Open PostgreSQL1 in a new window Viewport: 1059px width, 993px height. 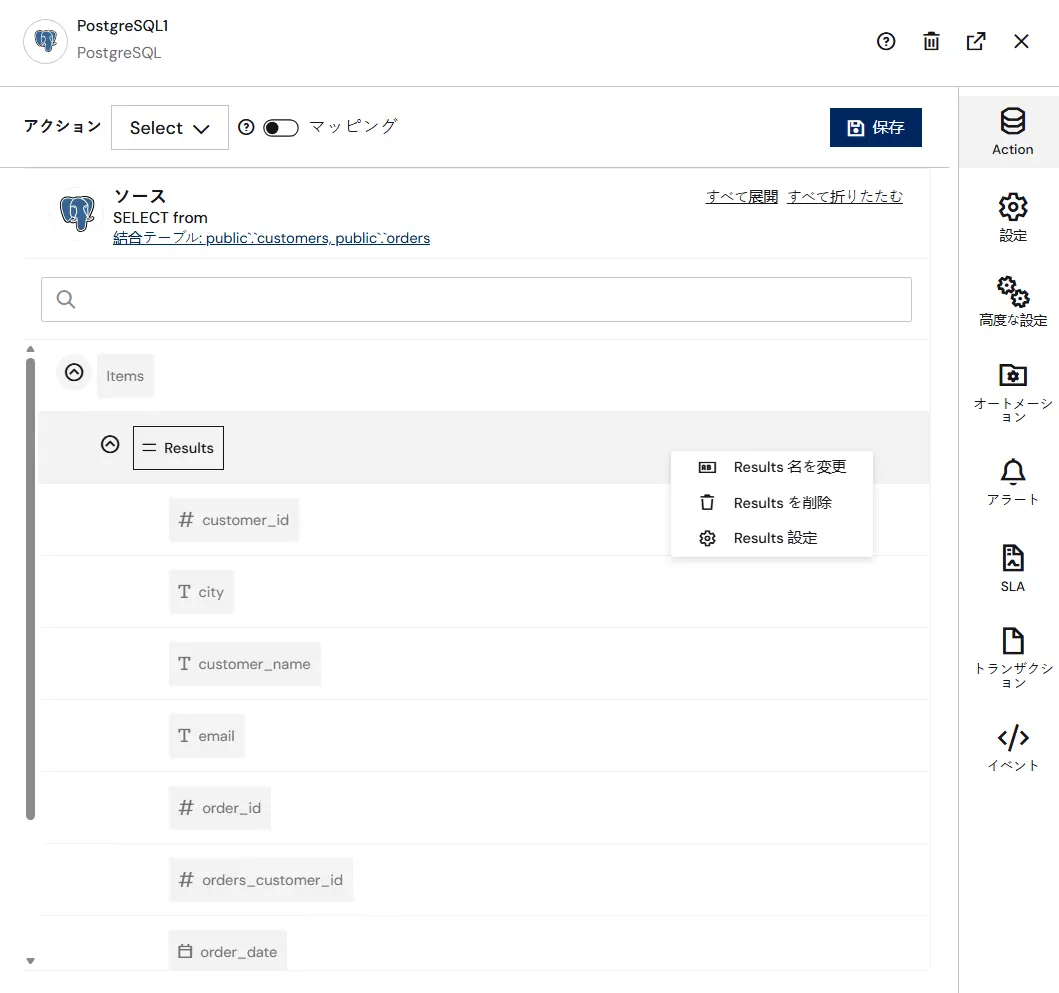[975, 41]
